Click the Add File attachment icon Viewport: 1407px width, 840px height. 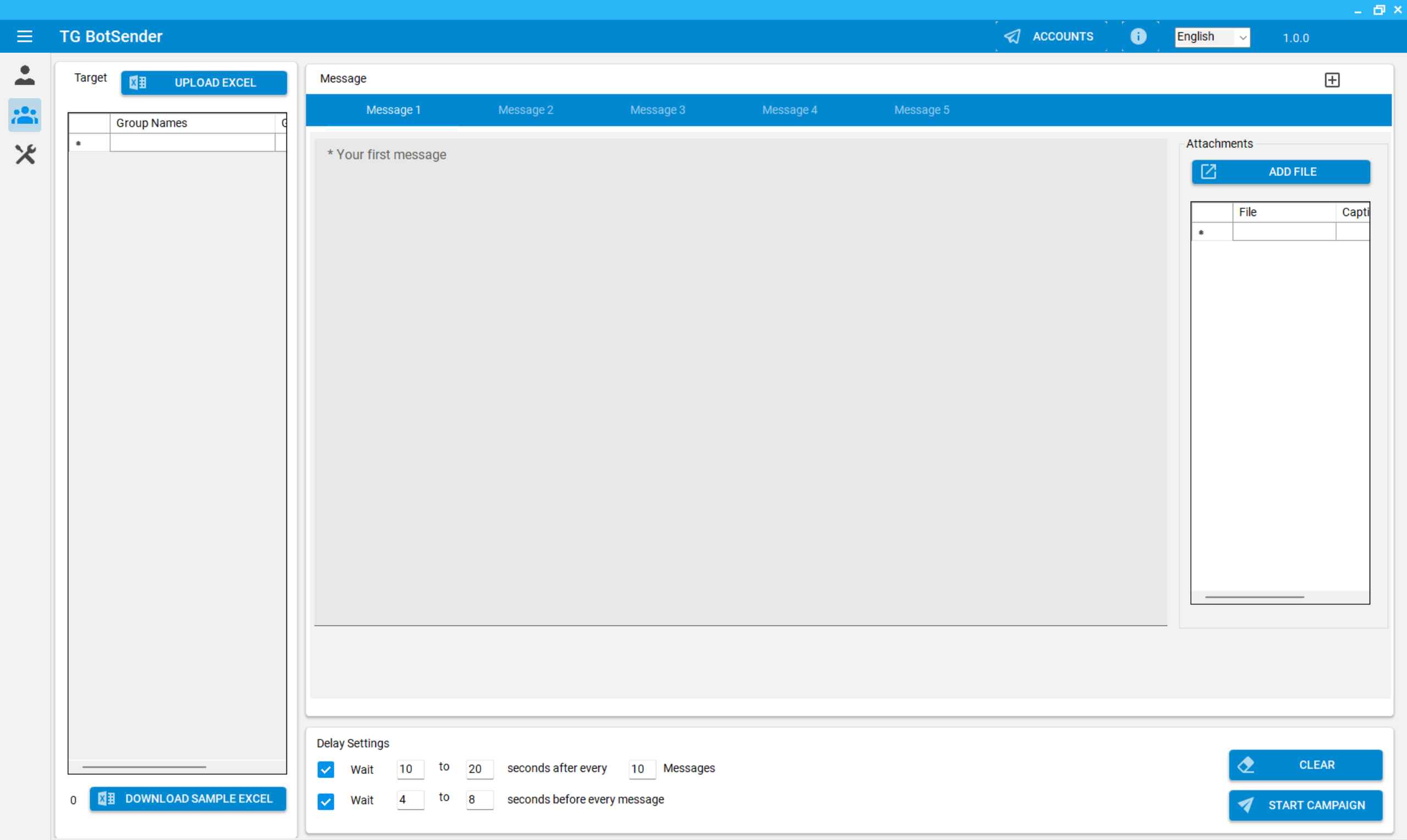pos(1209,172)
